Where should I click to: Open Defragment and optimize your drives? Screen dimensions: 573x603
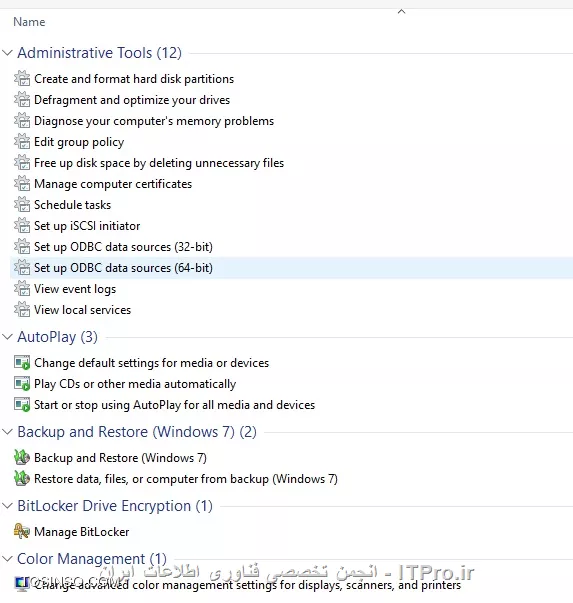click(132, 100)
